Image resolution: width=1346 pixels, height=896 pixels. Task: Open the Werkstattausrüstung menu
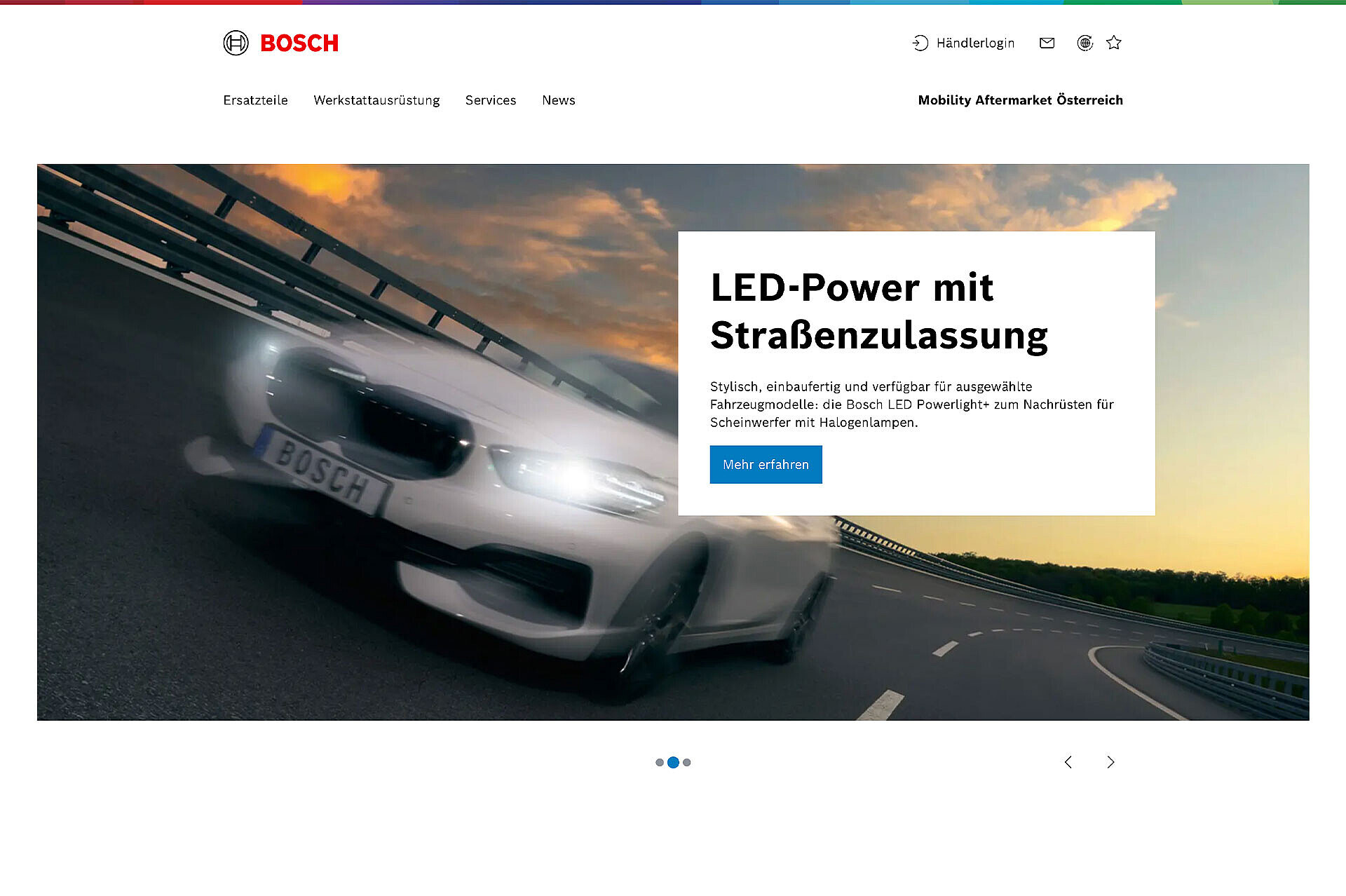pyautogui.click(x=376, y=100)
